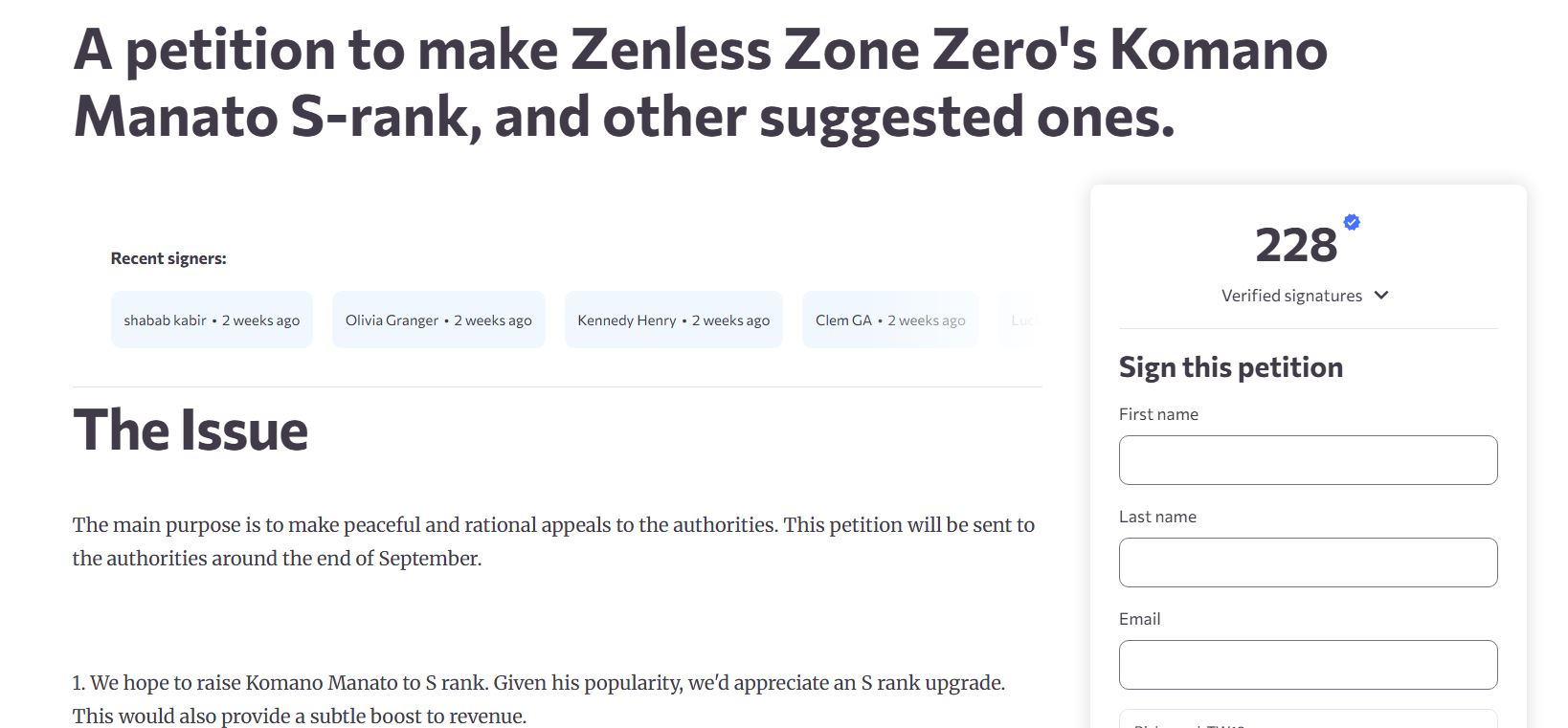This screenshot has width=1568, height=728.
Task: Click the 228 signature count
Action: (x=1296, y=245)
